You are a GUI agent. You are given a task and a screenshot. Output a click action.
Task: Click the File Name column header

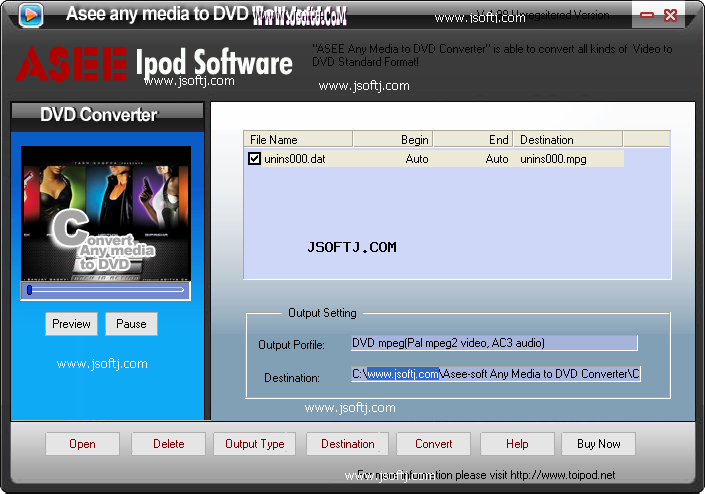pos(298,139)
